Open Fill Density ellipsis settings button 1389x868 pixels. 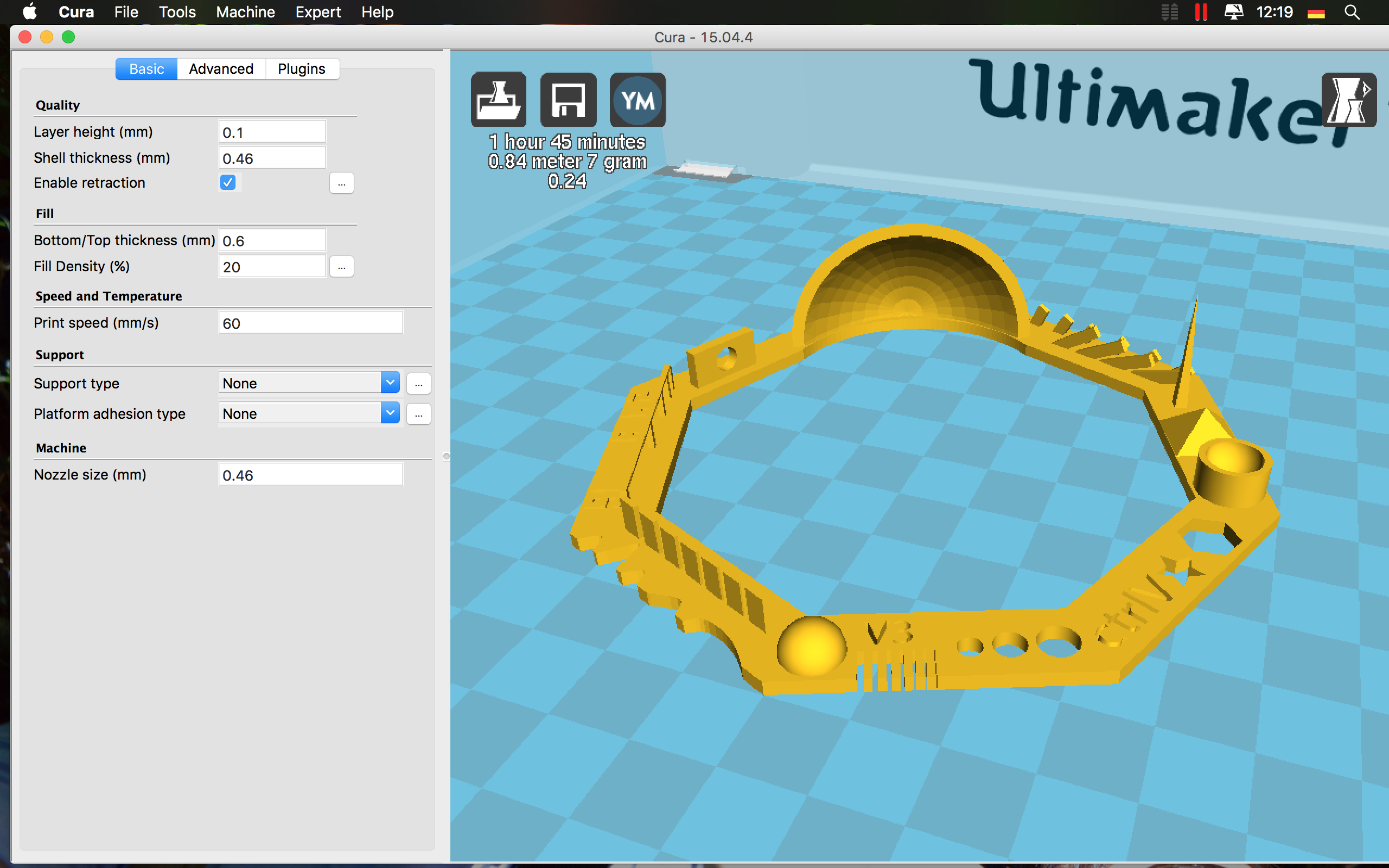coord(341,267)
